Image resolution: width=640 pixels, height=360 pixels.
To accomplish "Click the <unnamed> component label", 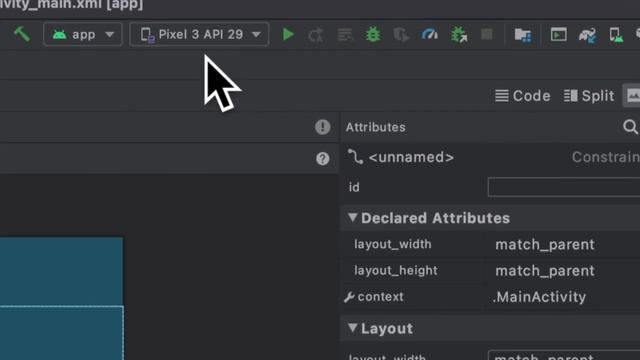I will click(x=411, y=157).
